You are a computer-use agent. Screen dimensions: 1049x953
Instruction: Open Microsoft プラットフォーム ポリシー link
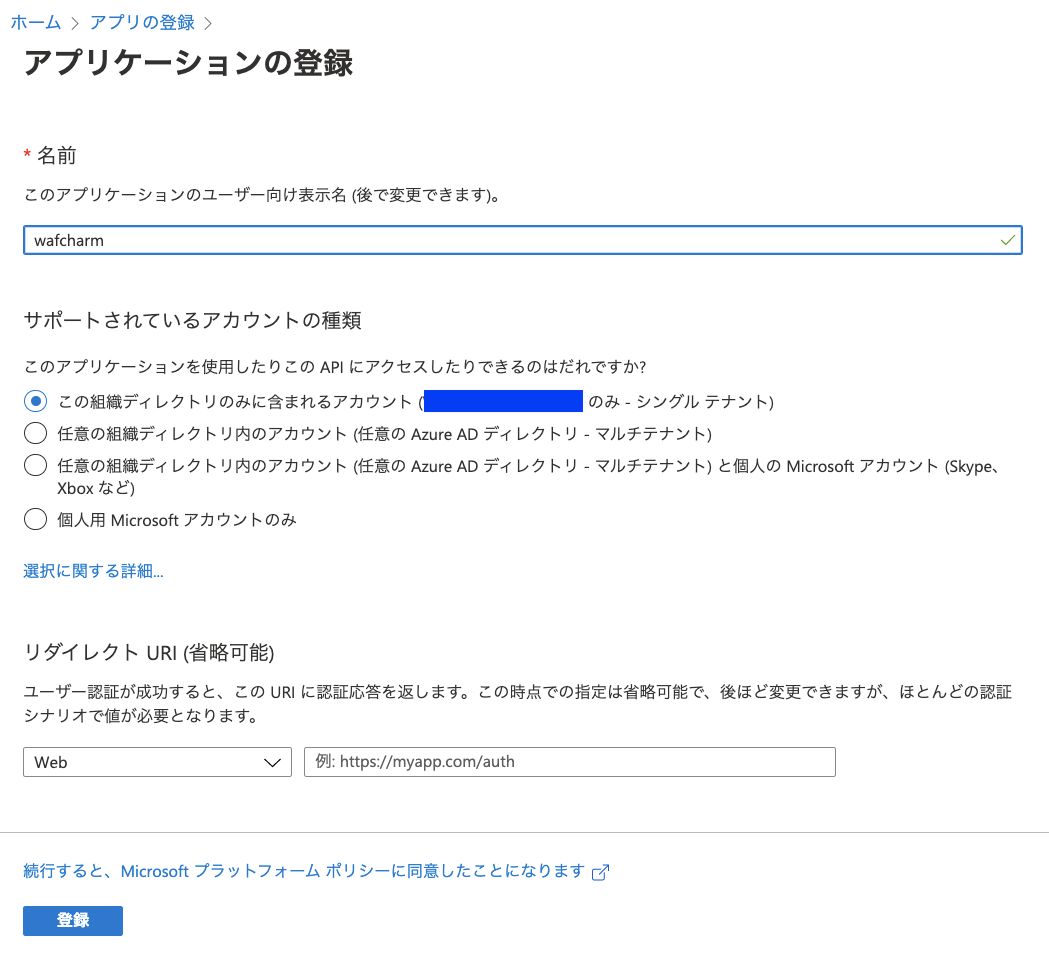click(304, 871)
